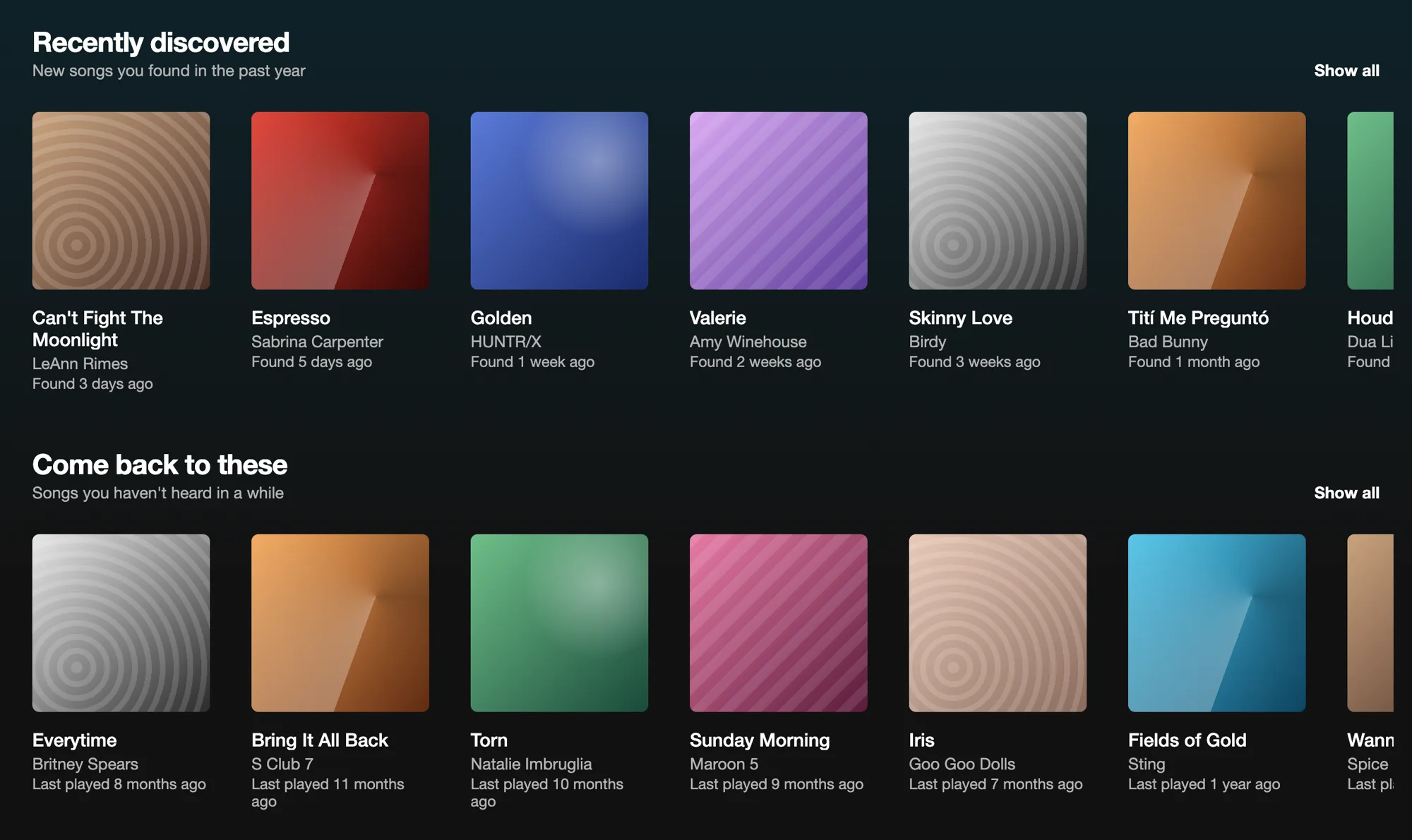Image resolution: width=1412 pixels, height=840 pixels.
Task: Select artist name Natalie Imbruglia
Action: coord(531,764)
